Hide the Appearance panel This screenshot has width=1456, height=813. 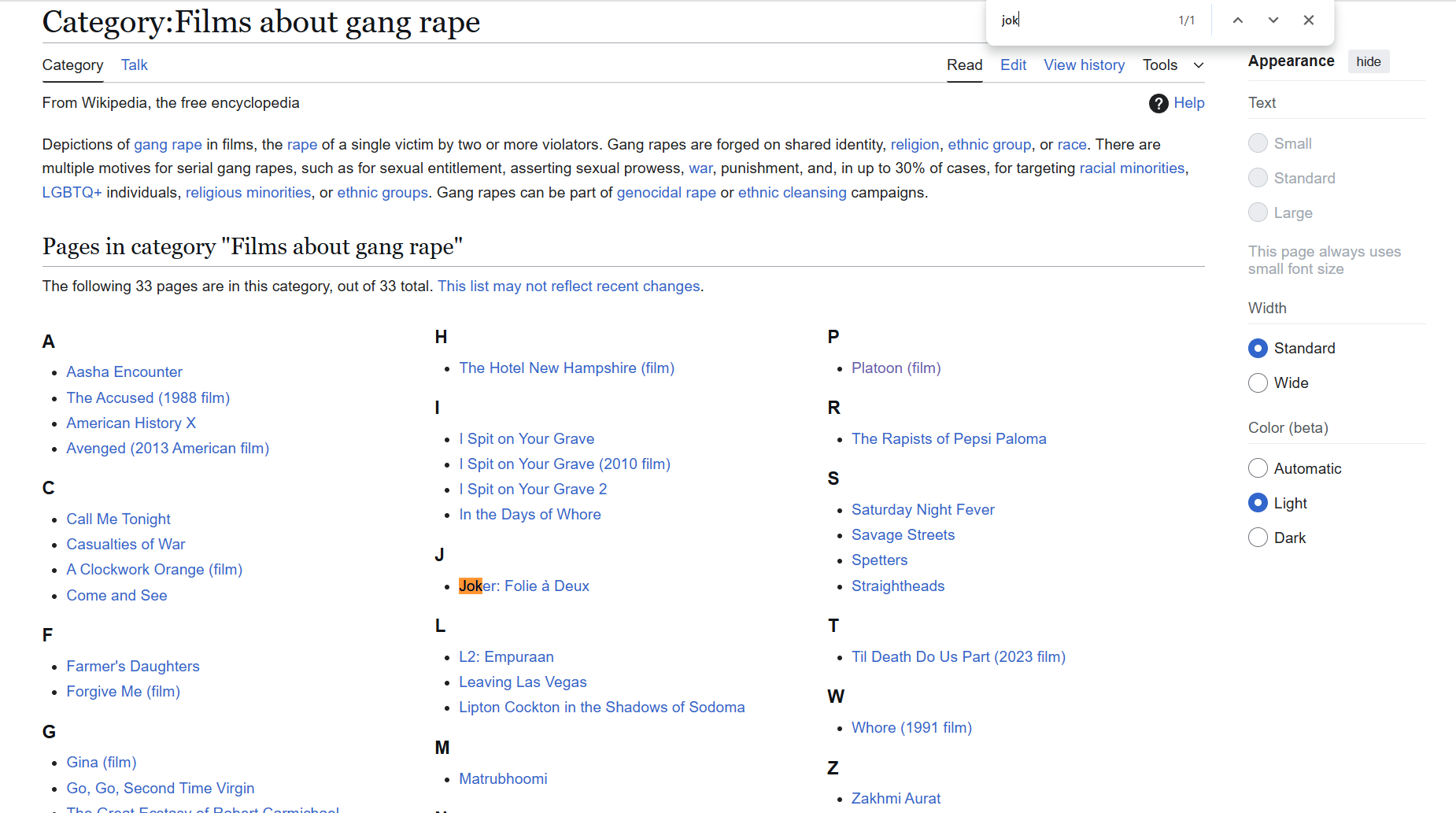[x=1368, y=61]
